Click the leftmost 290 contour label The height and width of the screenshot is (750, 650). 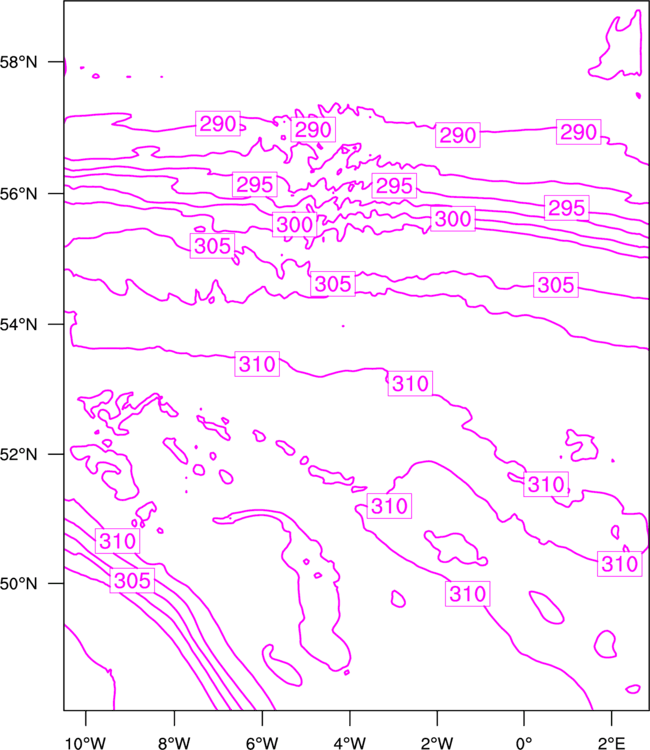pyautogui.click(x=218, y=124)
